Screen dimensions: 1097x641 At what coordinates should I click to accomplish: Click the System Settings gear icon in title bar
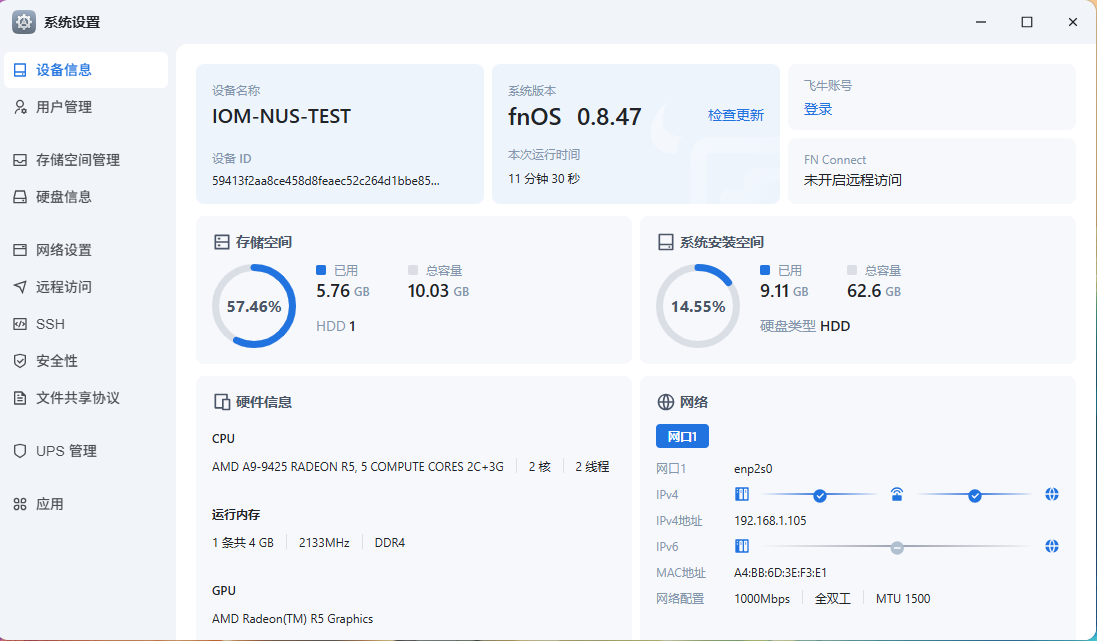click(x=24, y=22)
